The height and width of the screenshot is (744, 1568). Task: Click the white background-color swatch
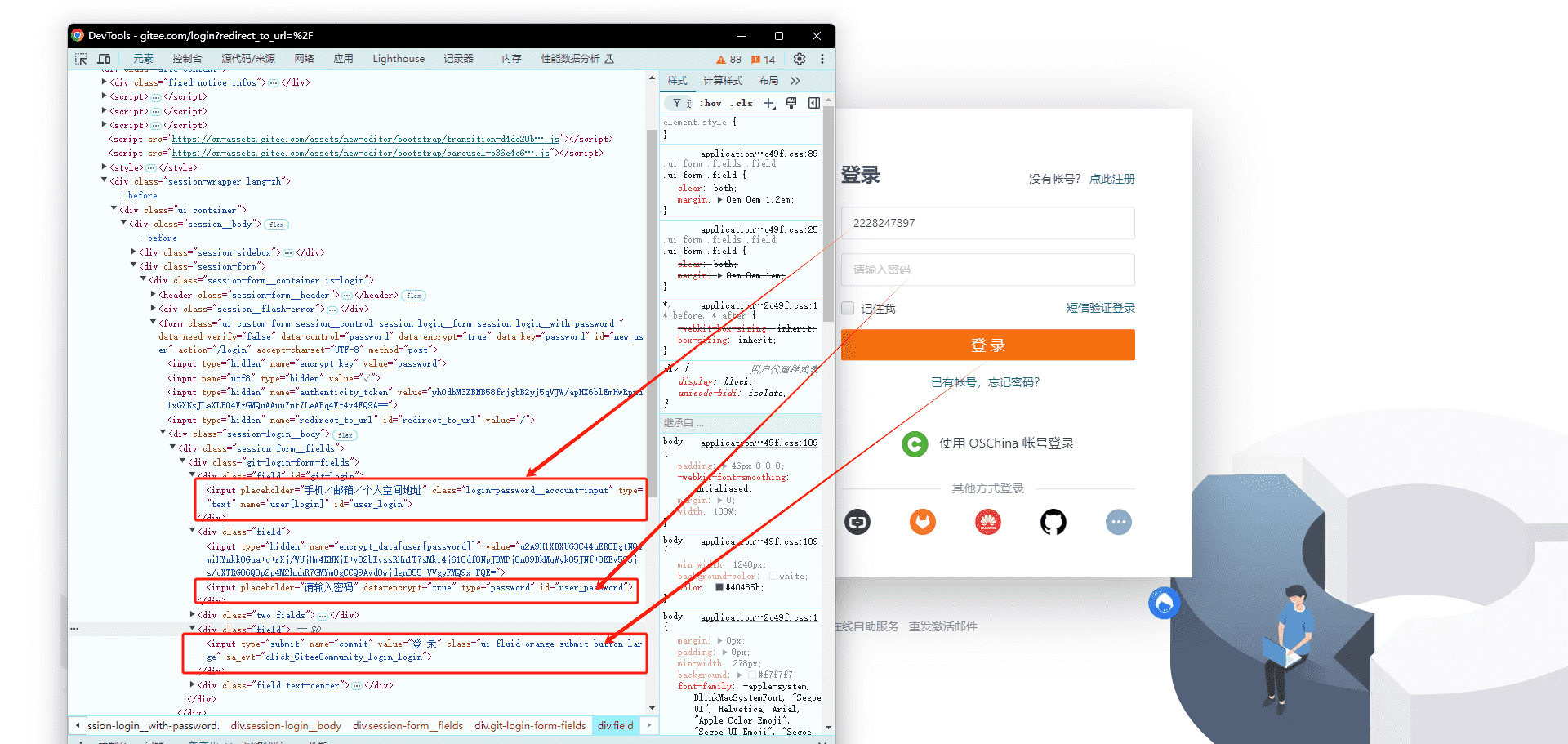(773, 576)
